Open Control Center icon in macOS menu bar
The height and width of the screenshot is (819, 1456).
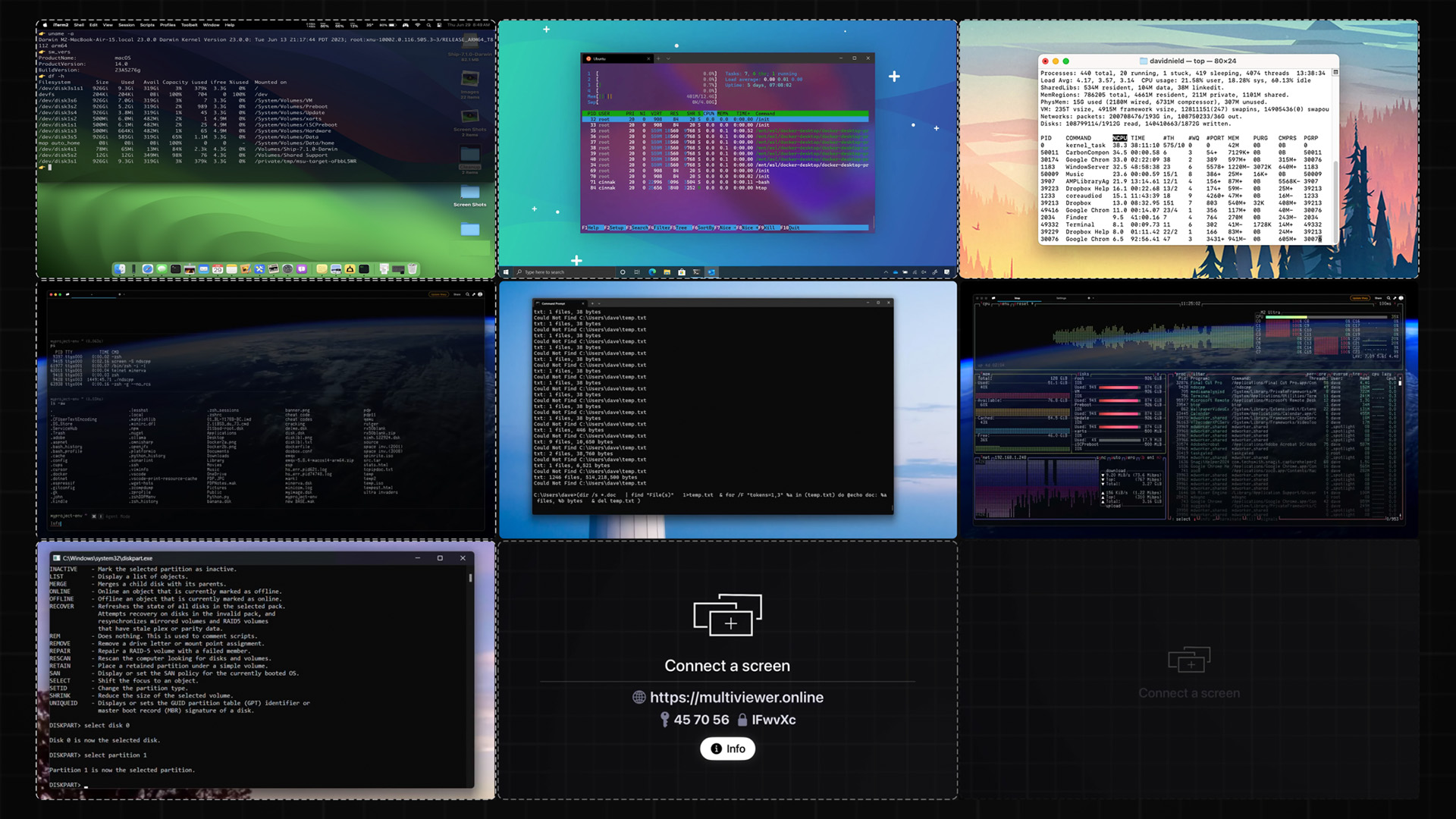tap(439, 25)
